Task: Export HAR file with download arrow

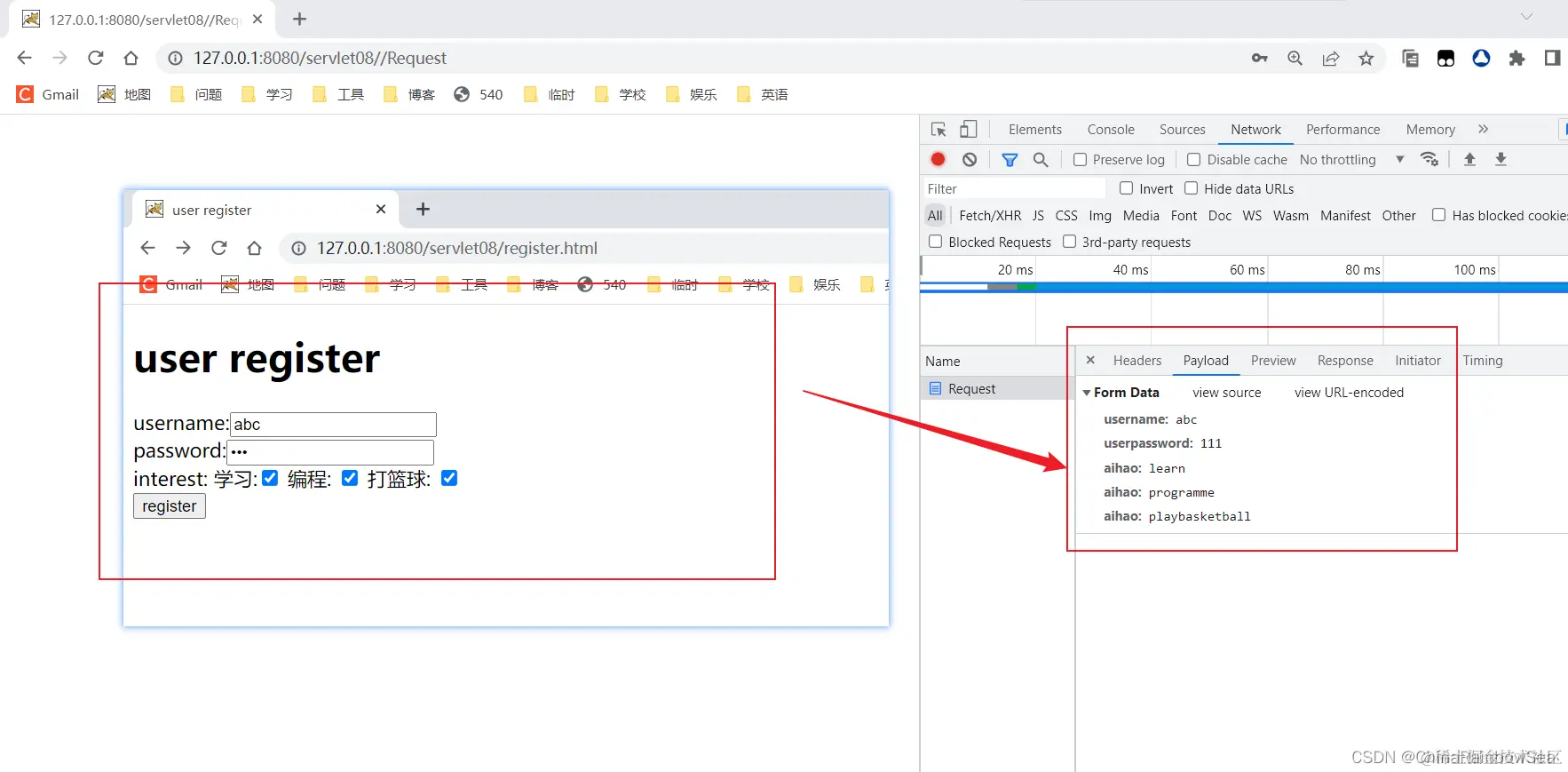Action: point(1501,159)
